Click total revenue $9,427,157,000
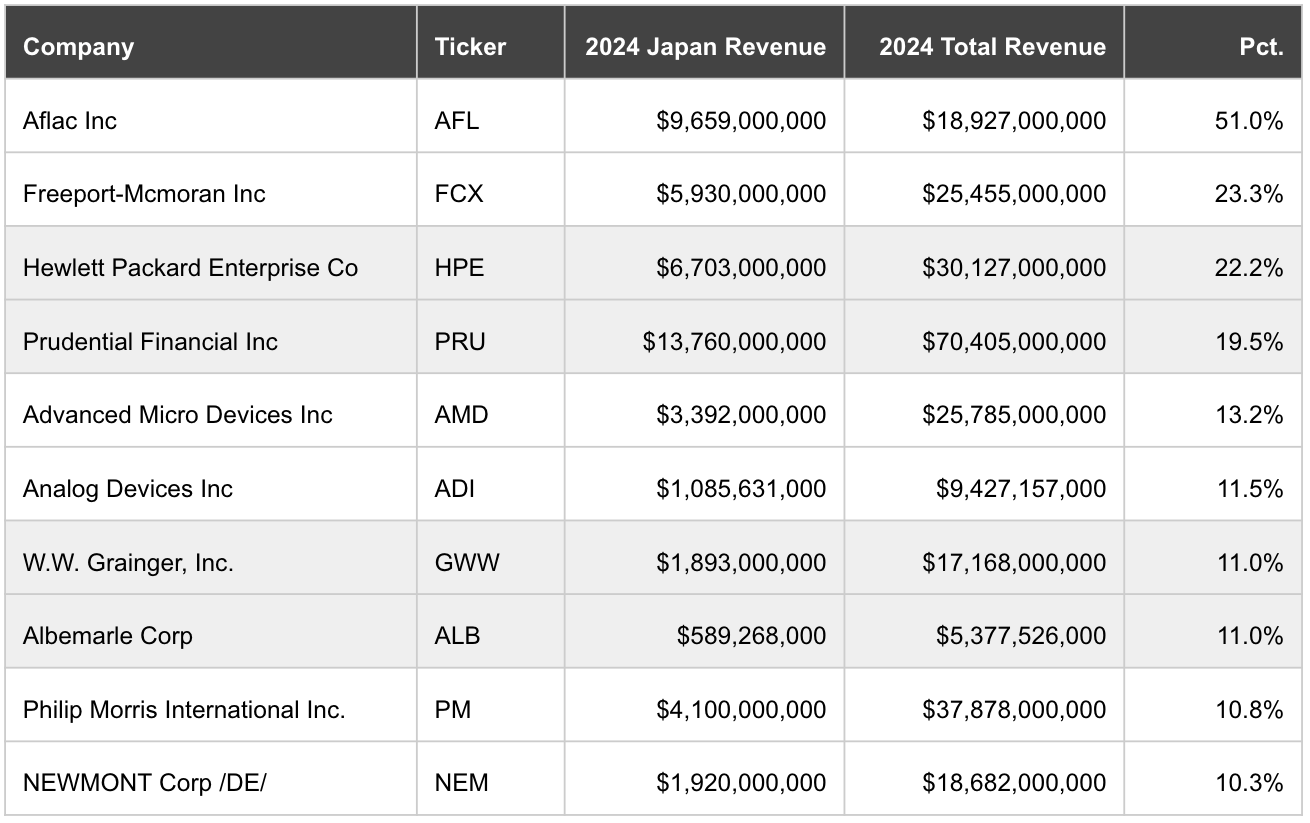This screenshot has height=823, width=1310. pyautogui.click(x=984, y=484)
